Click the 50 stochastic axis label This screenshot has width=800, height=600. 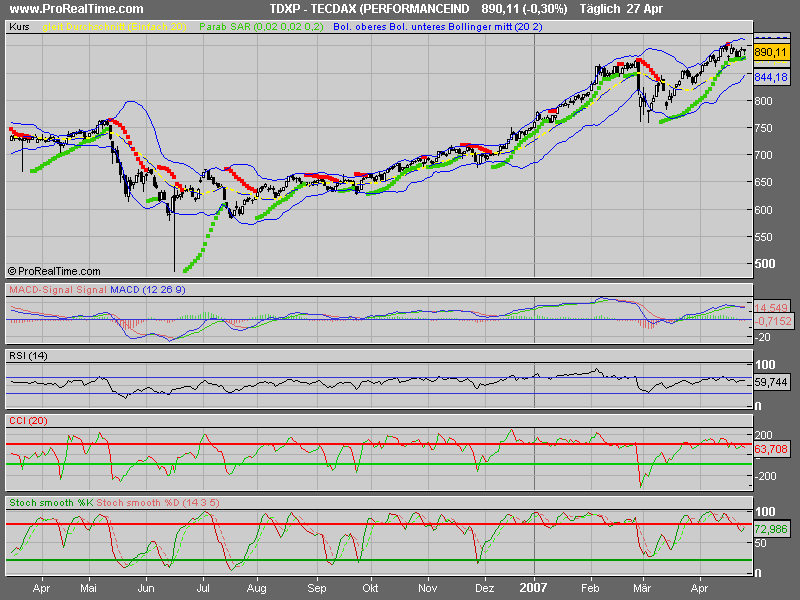[760, 543]
